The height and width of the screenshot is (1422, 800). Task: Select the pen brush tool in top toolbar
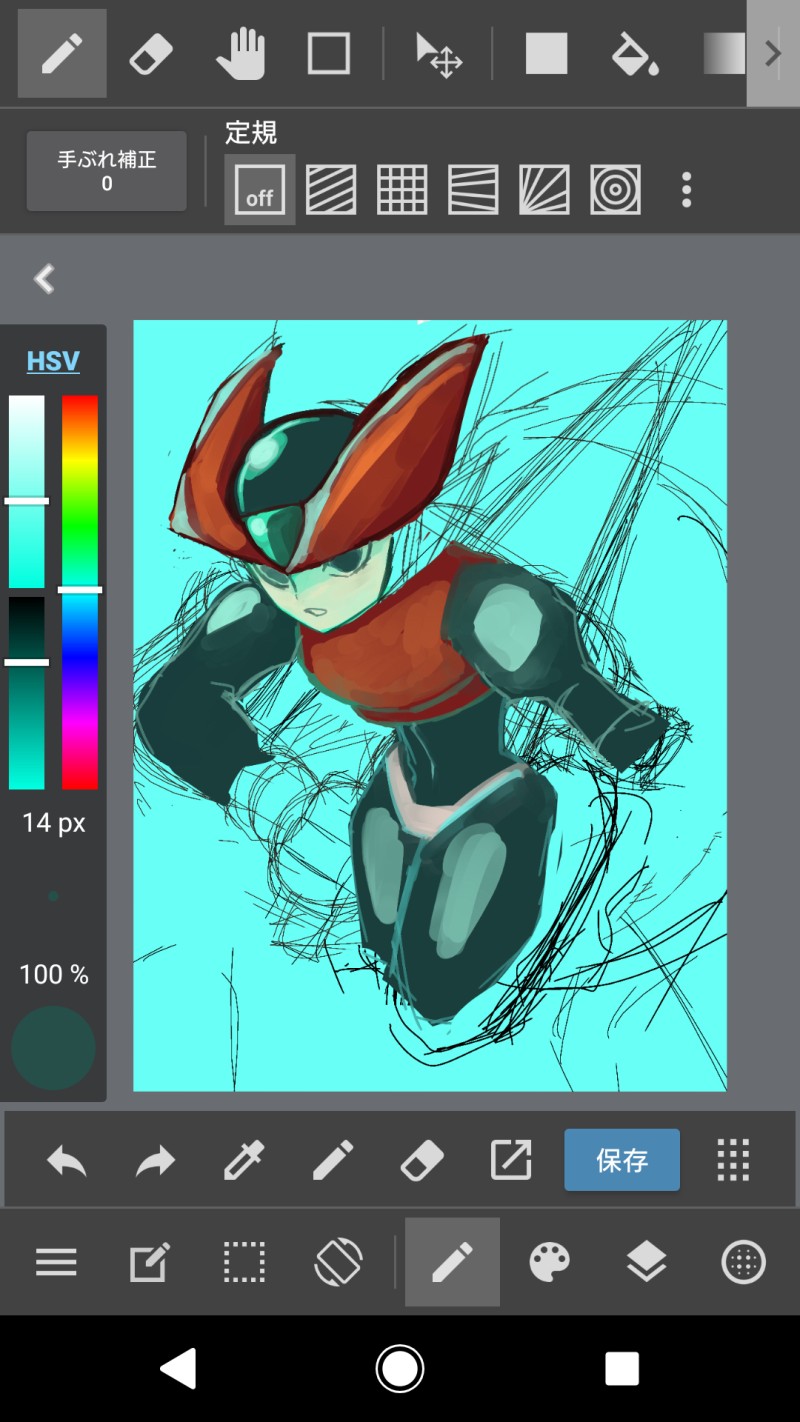62,53
